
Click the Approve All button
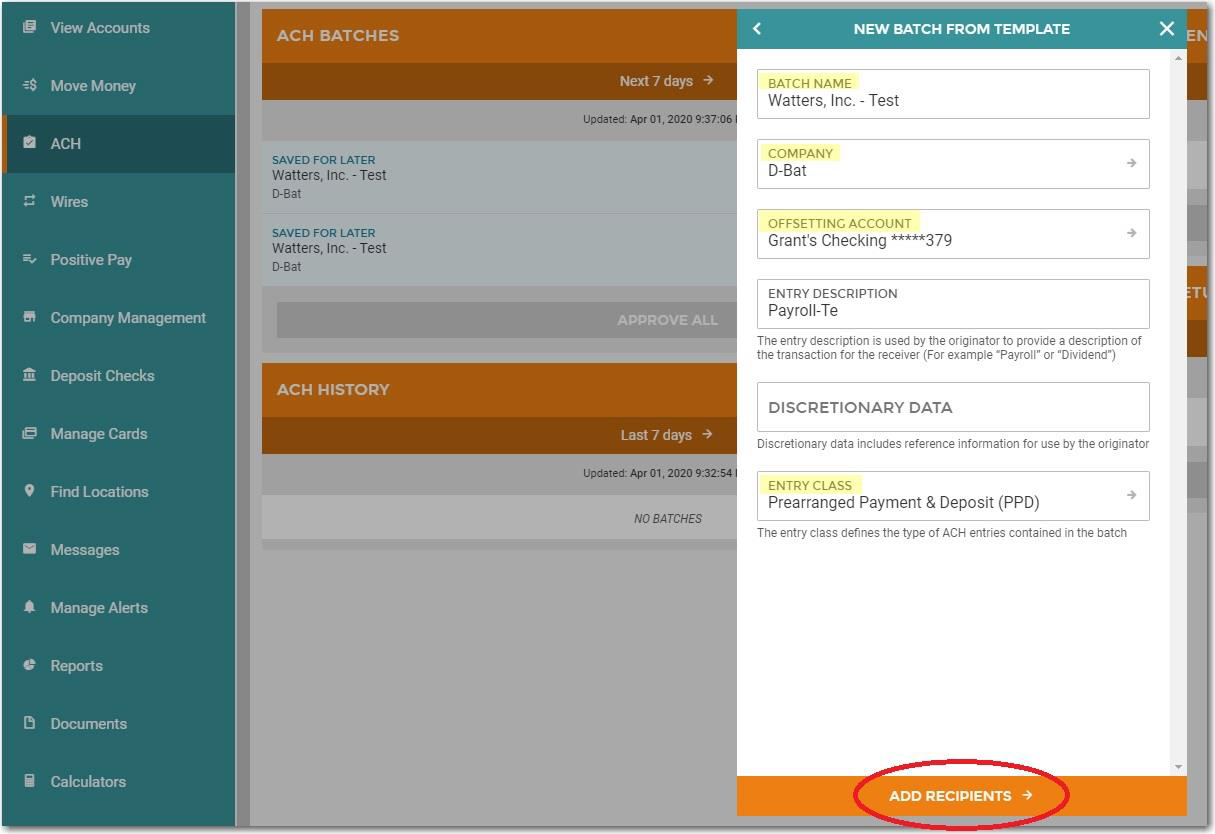tap(666, 320)
